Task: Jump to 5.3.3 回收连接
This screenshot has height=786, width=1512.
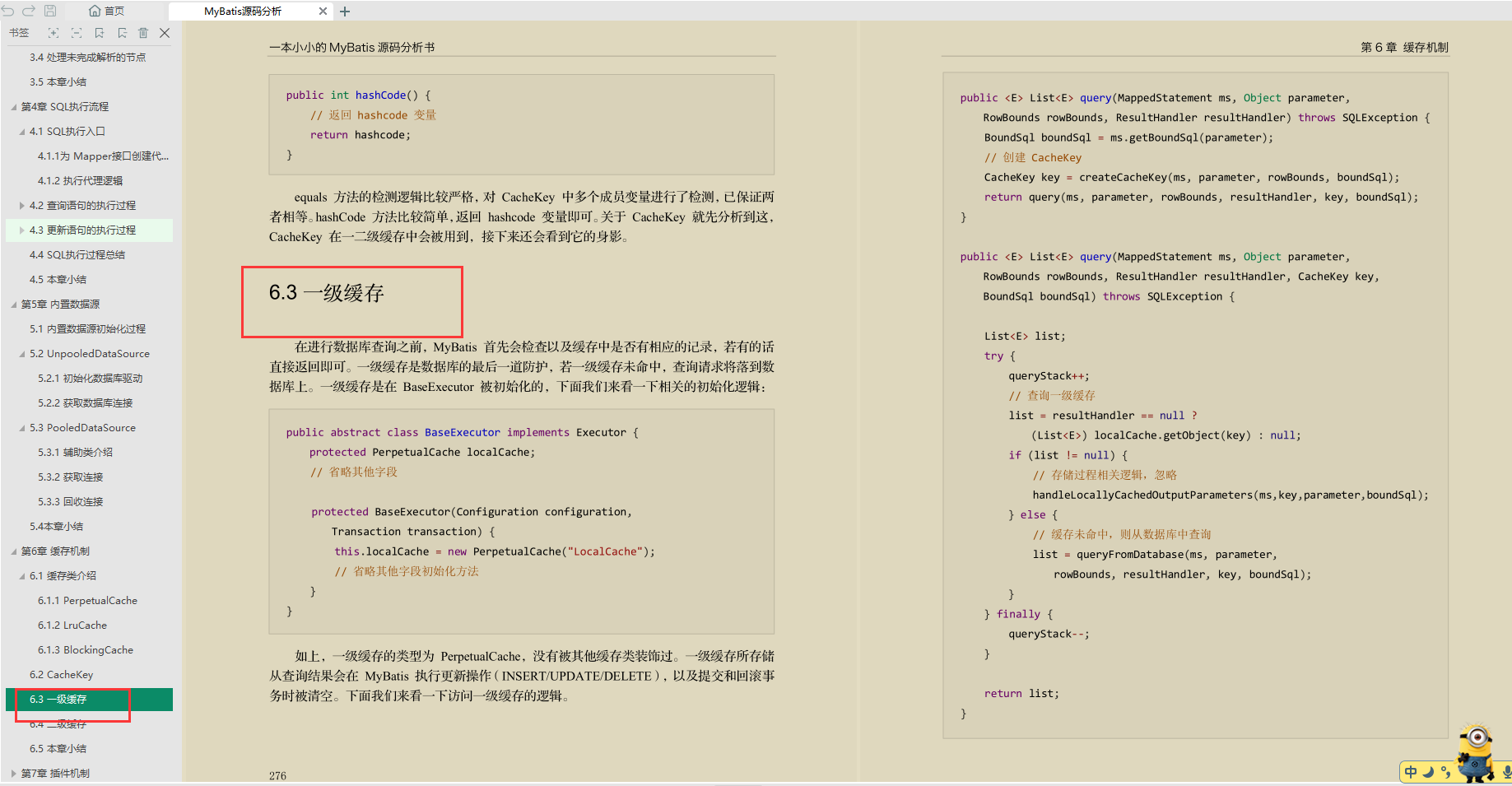Action: tap(70, 502)
